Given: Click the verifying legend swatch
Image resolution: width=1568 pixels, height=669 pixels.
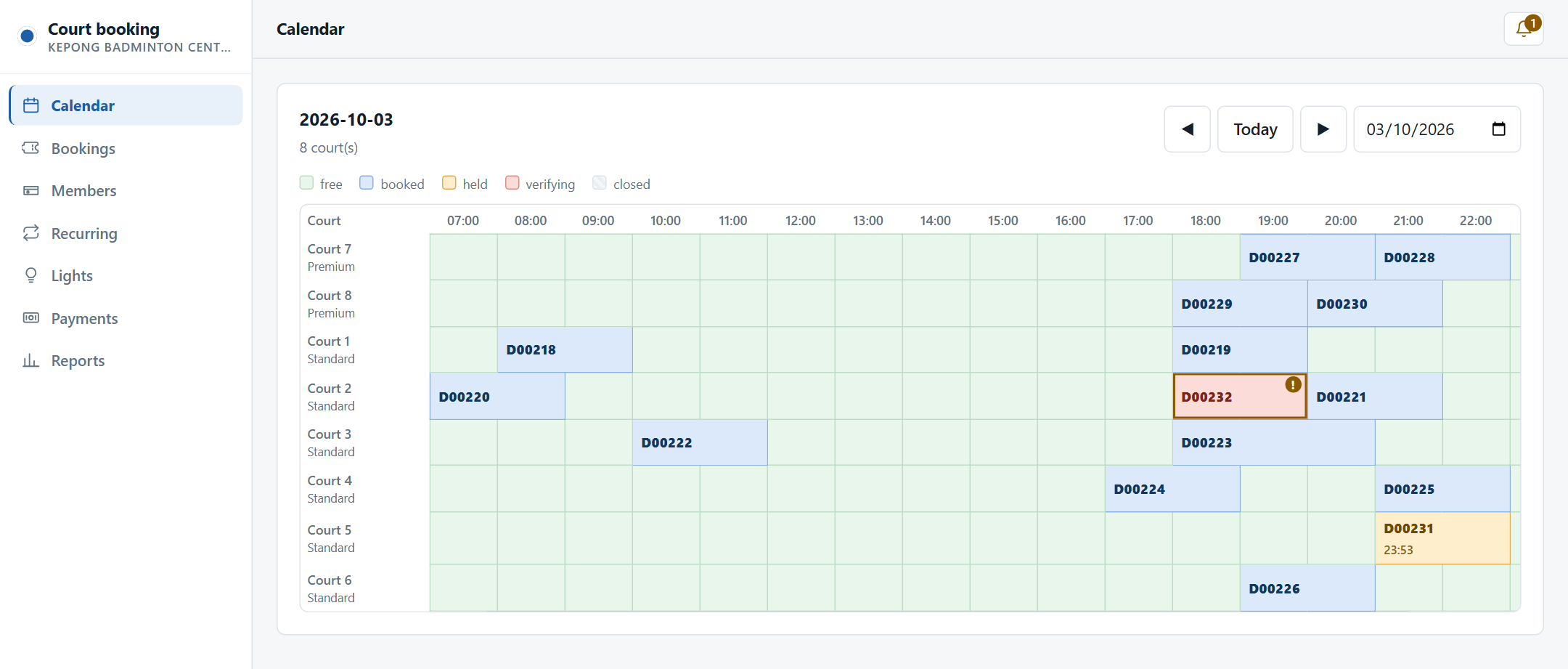Looking at the screenshot, I should click(x=512, y=183).
